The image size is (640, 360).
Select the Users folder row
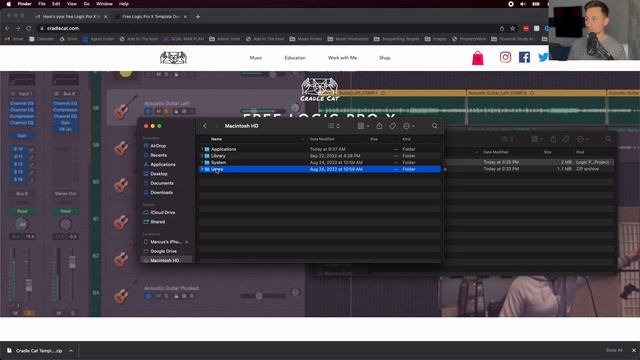(320, 169)
